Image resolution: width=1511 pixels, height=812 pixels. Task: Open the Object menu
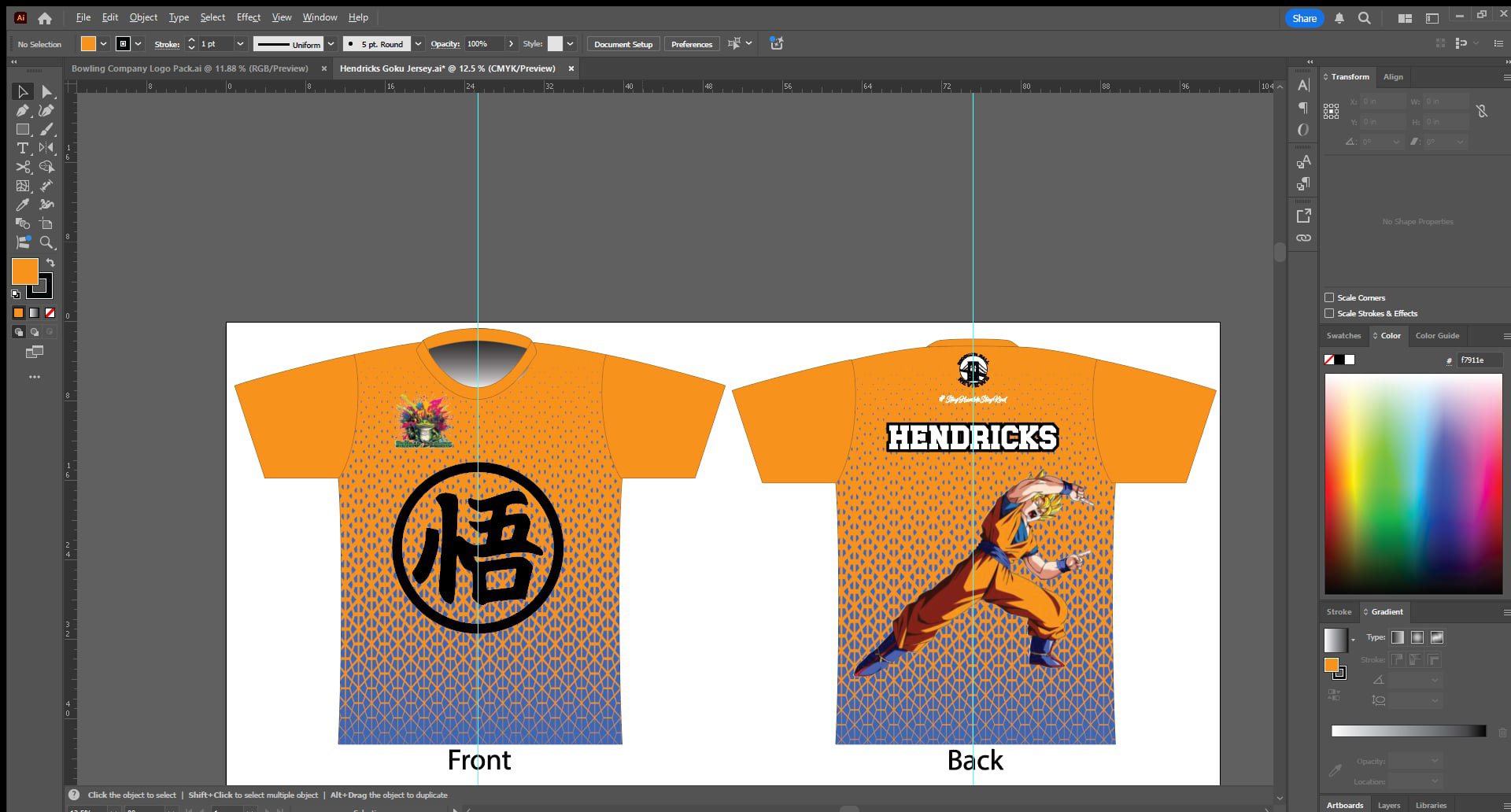(x=143, y=17)
